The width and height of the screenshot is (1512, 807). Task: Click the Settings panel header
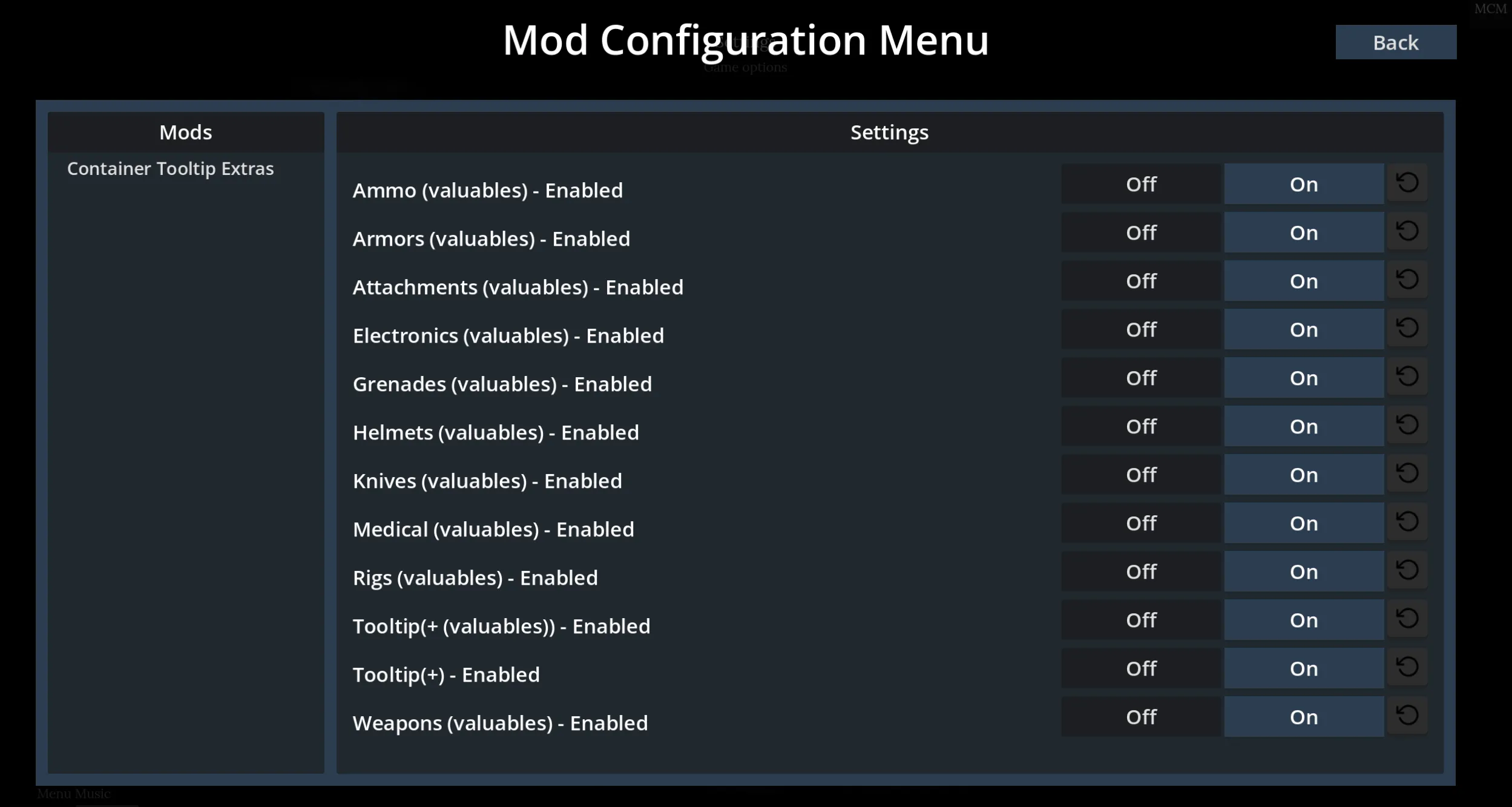[889, 133]
